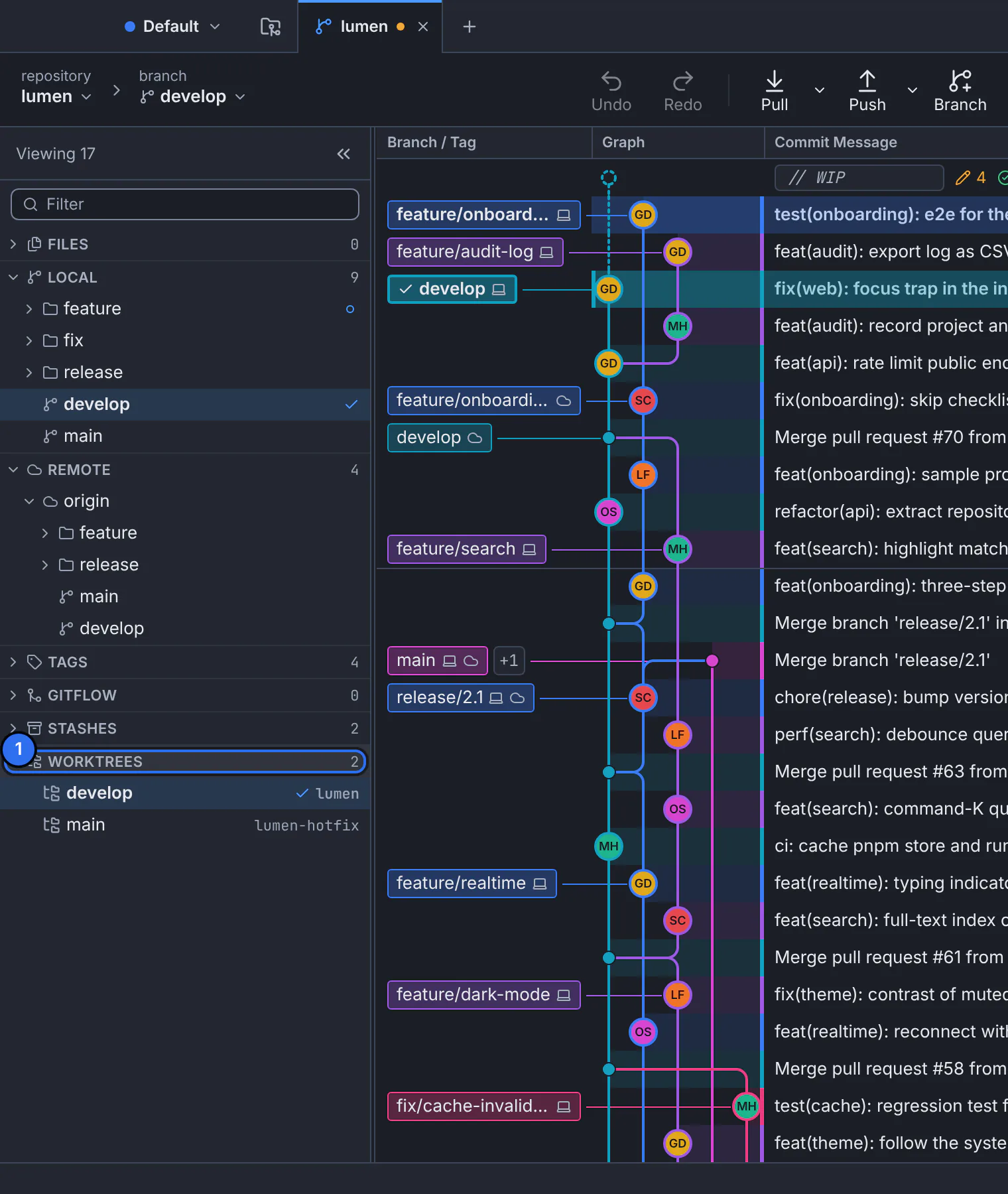Screen dimensions: 1008x1194
Task: Expand the local feature folder
Action: coord(29,309)
